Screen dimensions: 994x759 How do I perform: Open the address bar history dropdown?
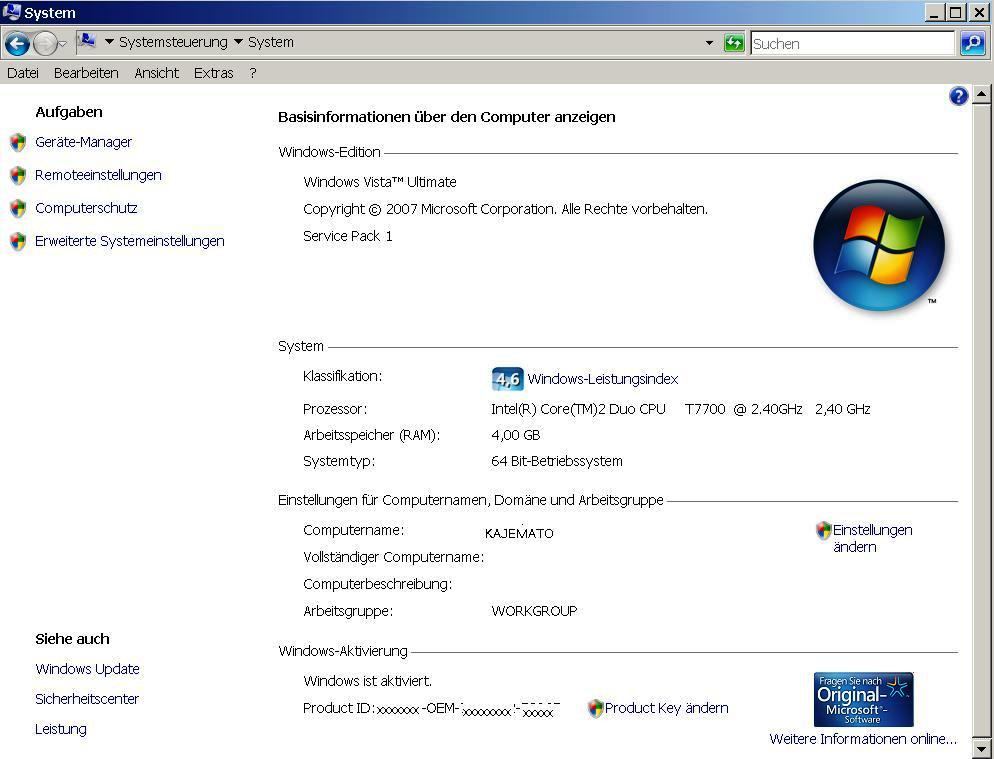[709, 43]
